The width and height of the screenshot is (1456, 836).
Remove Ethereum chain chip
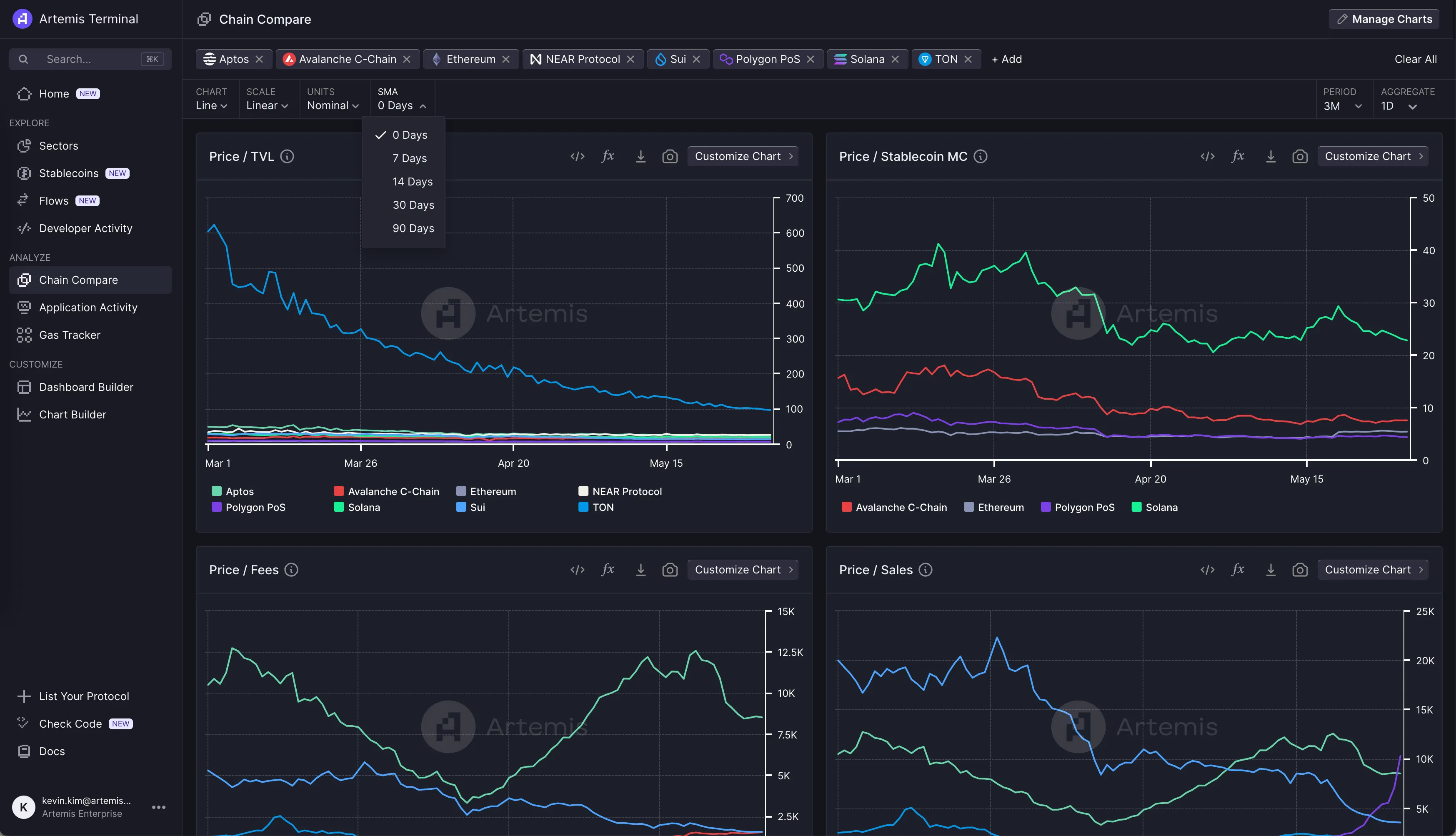click(x=506, y=59)
